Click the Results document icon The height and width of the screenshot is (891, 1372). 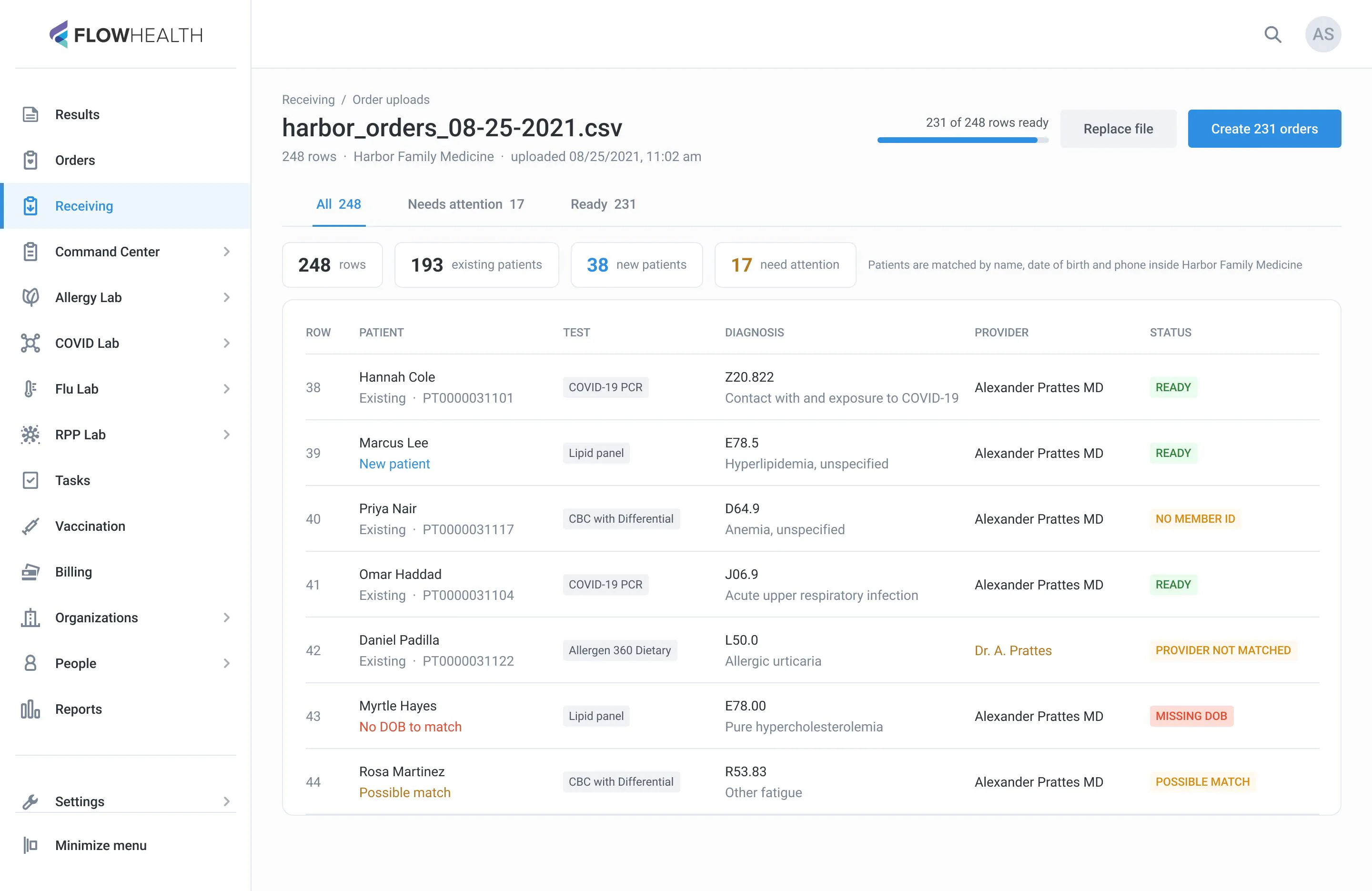click(x=30, y=114)
